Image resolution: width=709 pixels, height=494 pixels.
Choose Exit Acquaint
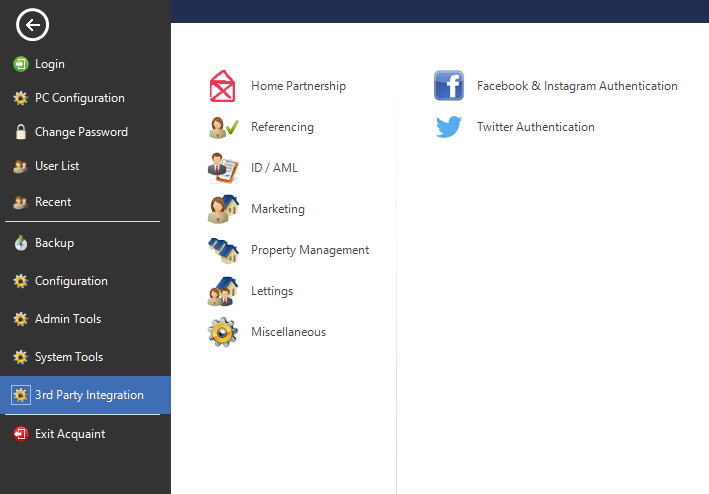(x=69, y=434)
